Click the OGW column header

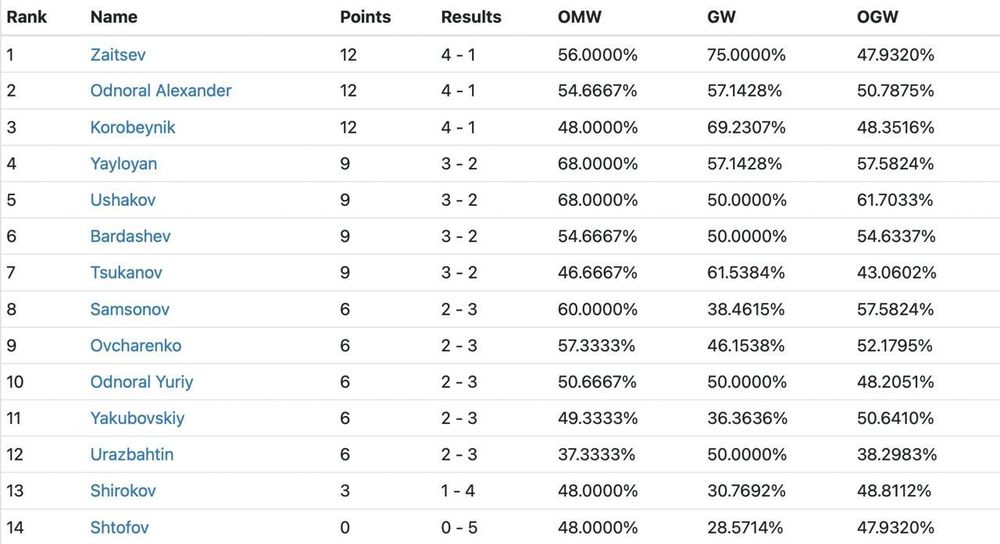tap(879, 17)
